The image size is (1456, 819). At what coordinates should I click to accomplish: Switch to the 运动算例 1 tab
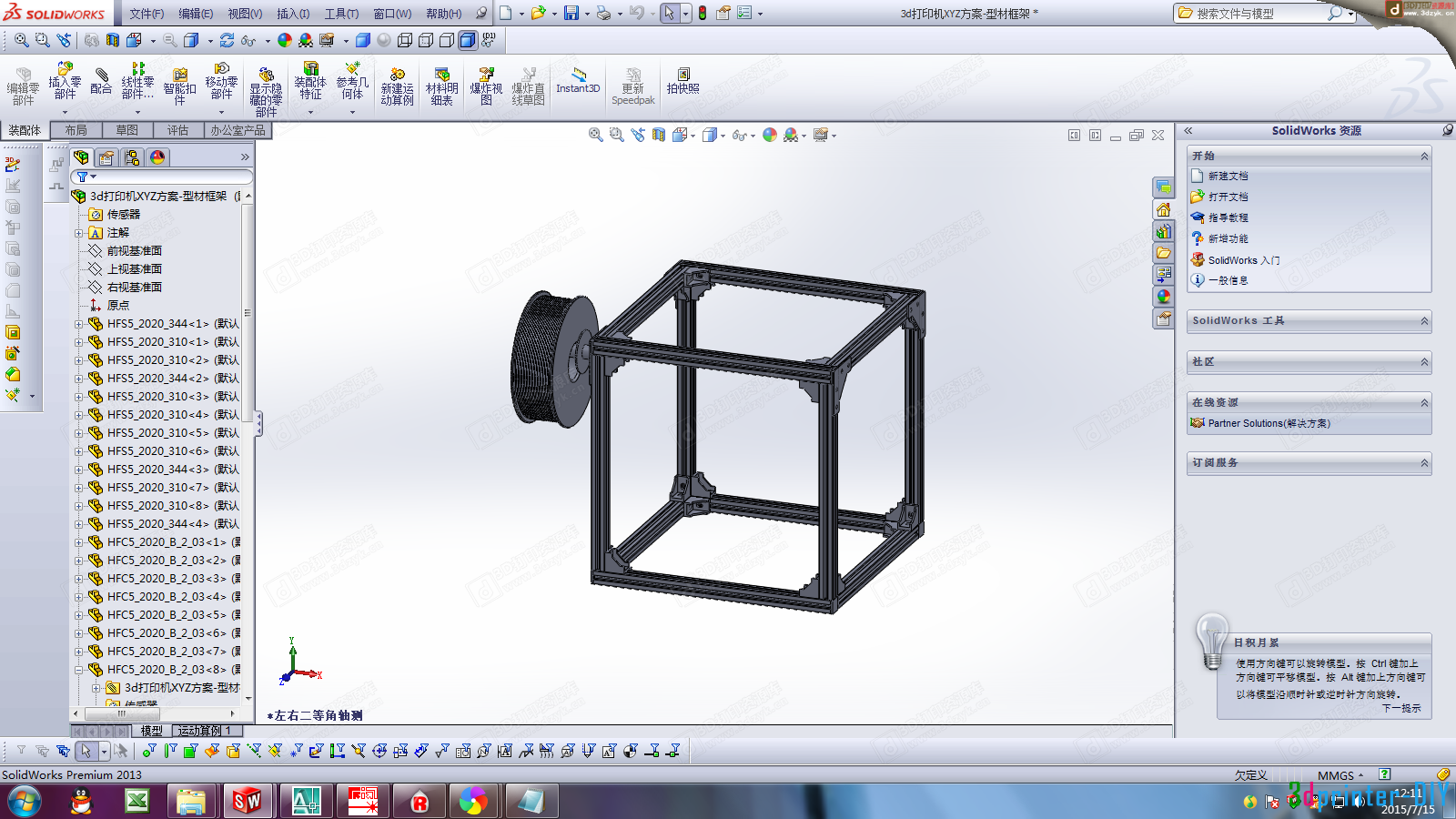tap(204, 731)
